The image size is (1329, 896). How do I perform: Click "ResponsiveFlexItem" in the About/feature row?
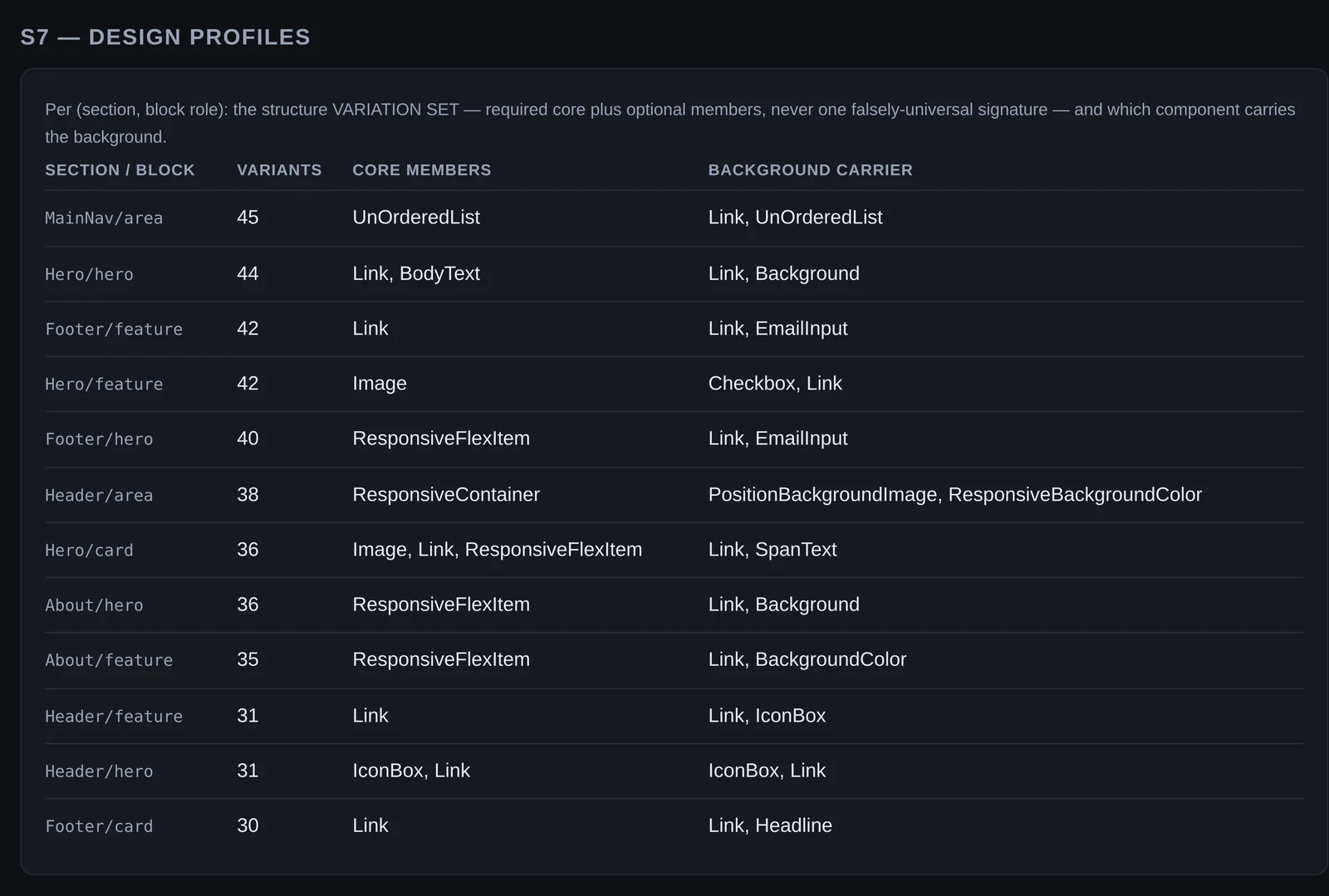(x=441, y=659)
